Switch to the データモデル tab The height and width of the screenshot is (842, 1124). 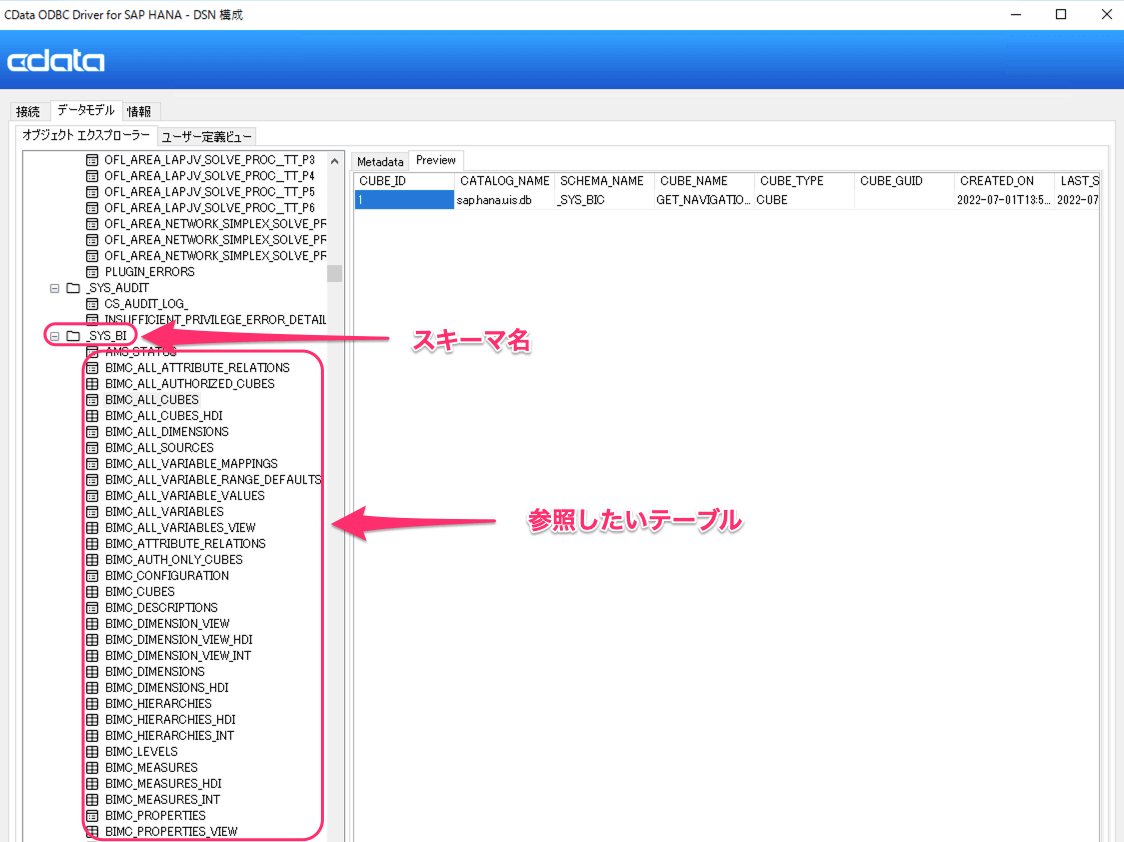[85, 110]
